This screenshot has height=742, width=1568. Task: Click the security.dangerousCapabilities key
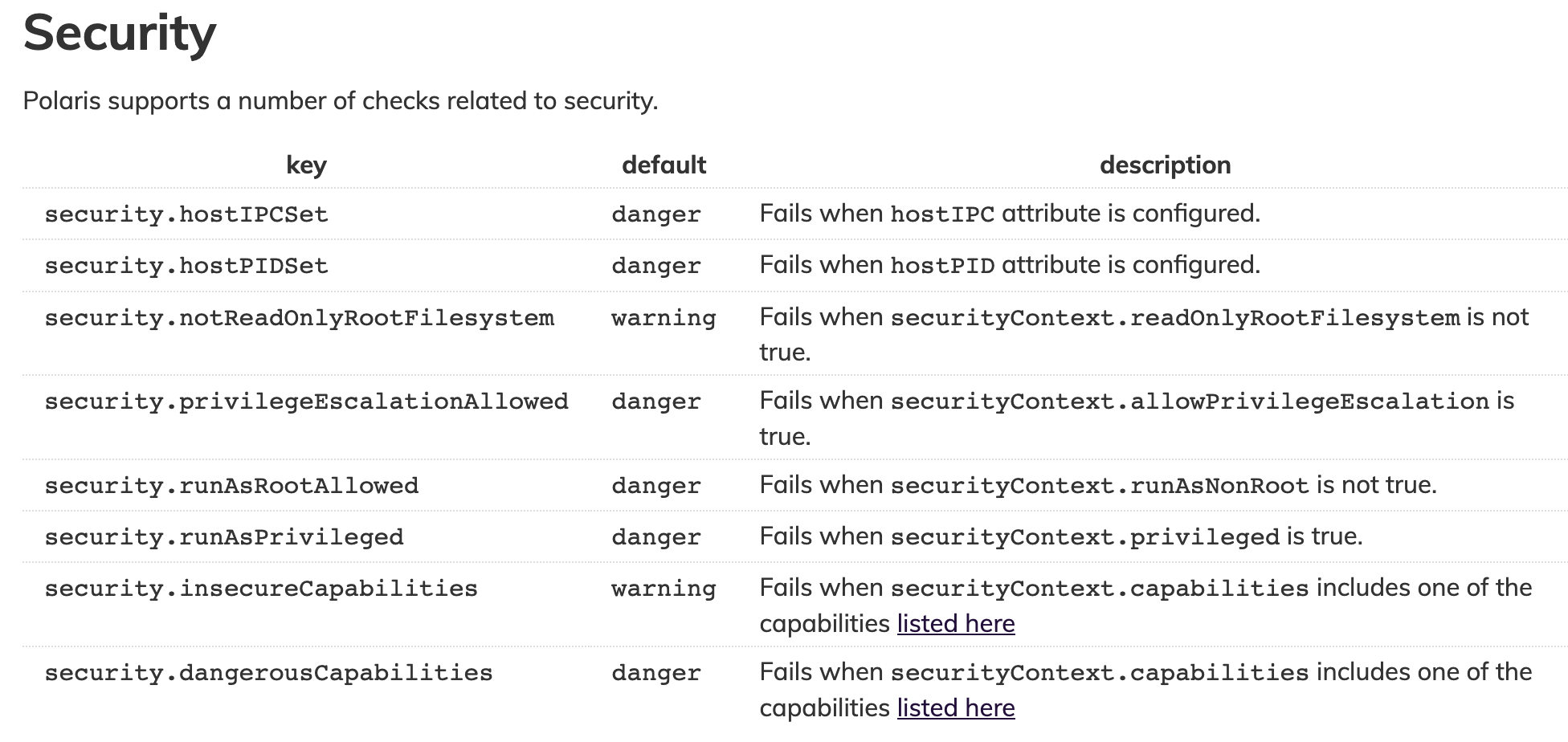click(x=268, y=673)
